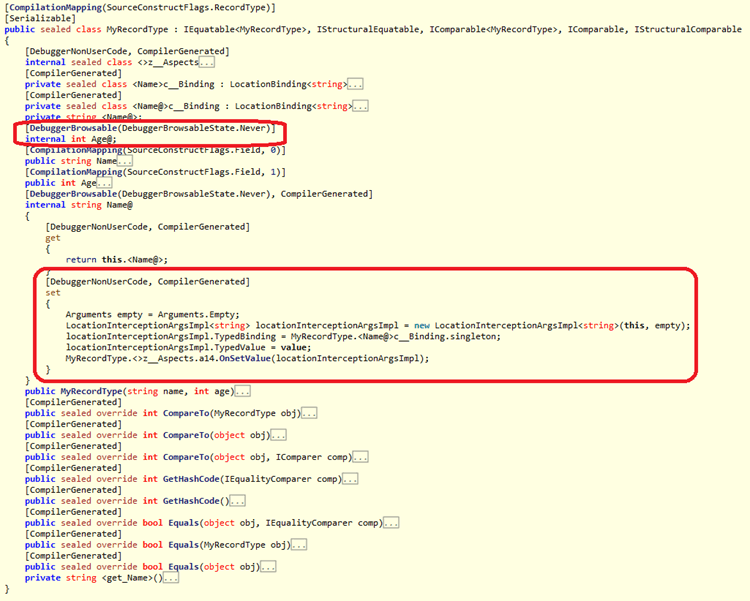Expand the public int Age property
The height and width of the screenshot is (601, 750).
(105, 183)
